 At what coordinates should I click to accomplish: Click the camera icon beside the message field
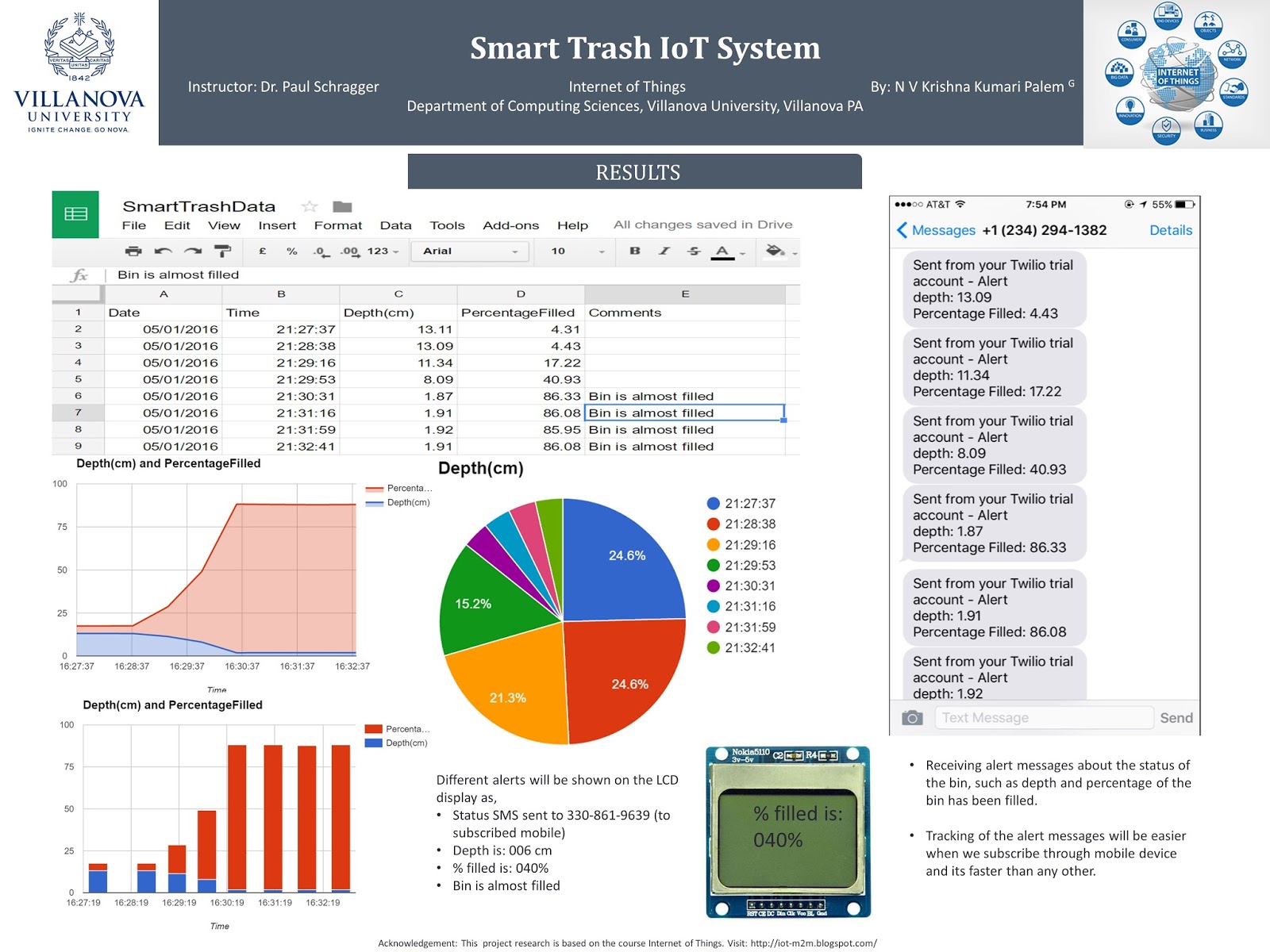pos(912,717)
